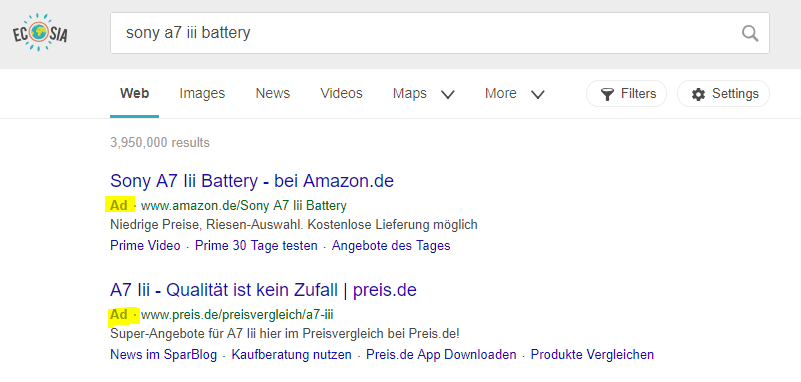The height and width of the screenshot is (382, 801).
Task: Visit the Angebote des Tages link
Action: 391,246
